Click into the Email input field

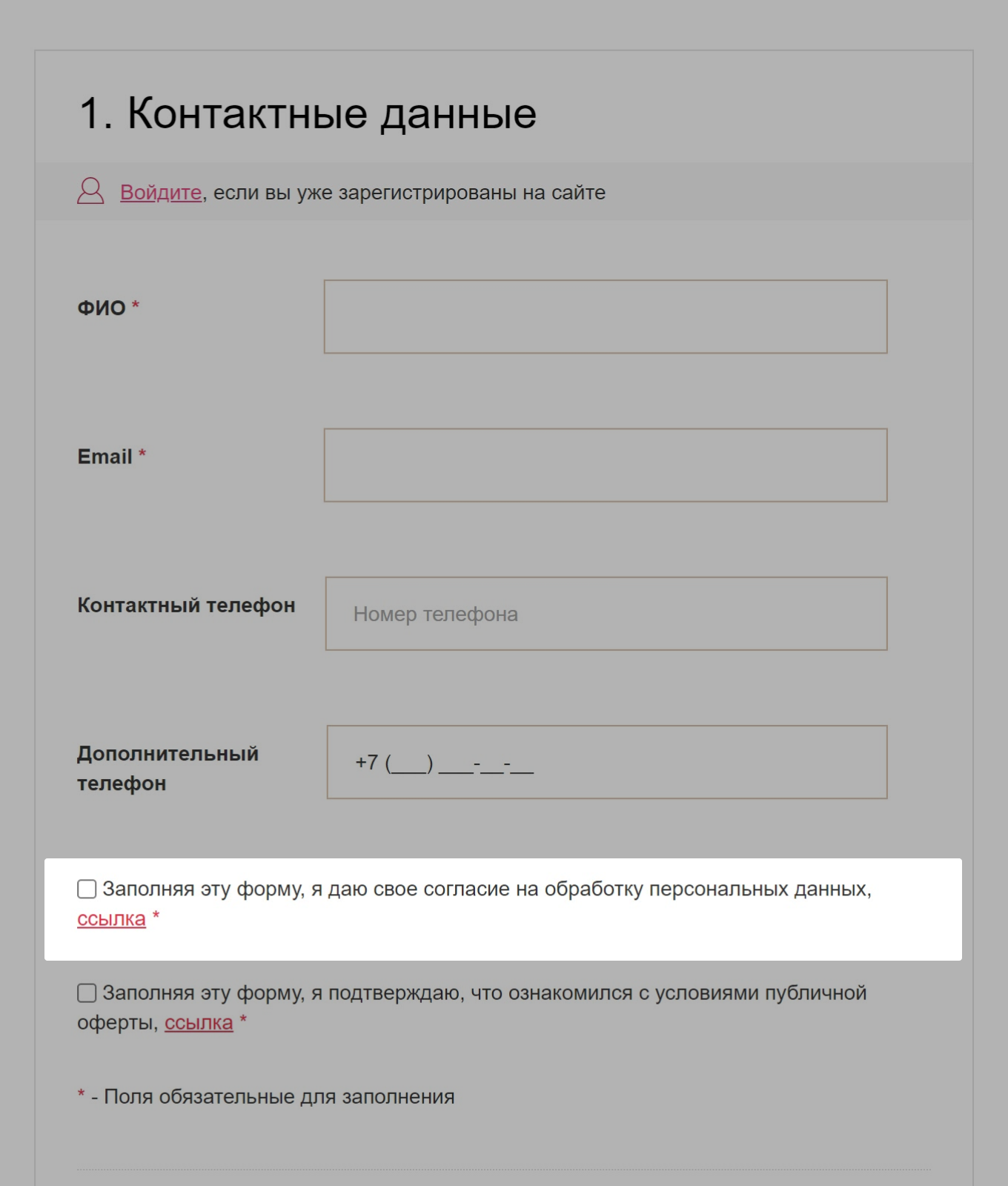click(x=605, y=465)
